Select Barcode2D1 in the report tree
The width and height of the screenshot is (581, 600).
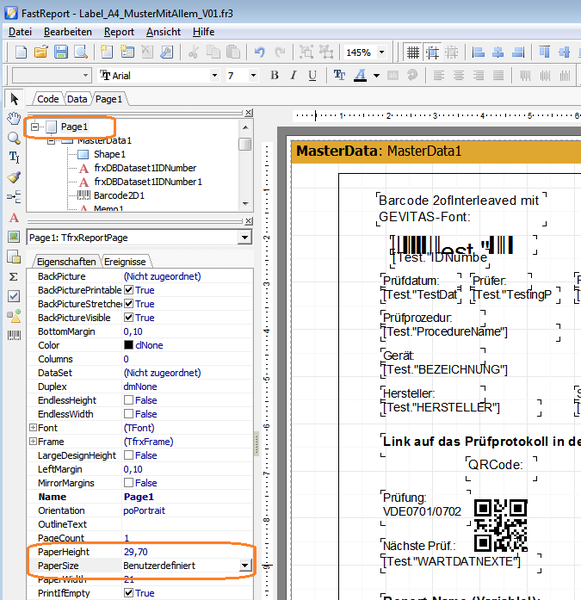tap(119, 196)
